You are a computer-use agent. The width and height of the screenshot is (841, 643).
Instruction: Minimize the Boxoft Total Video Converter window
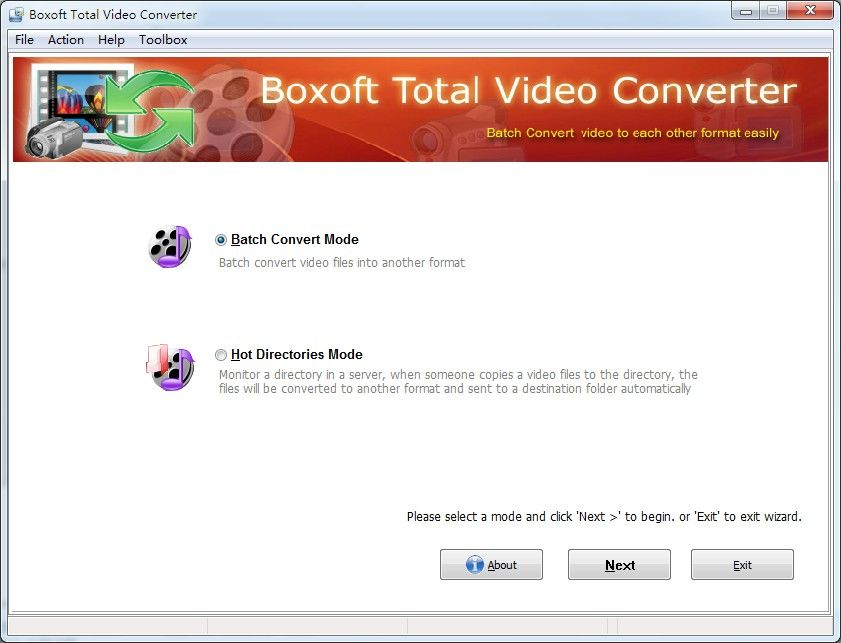click(746, 11)
